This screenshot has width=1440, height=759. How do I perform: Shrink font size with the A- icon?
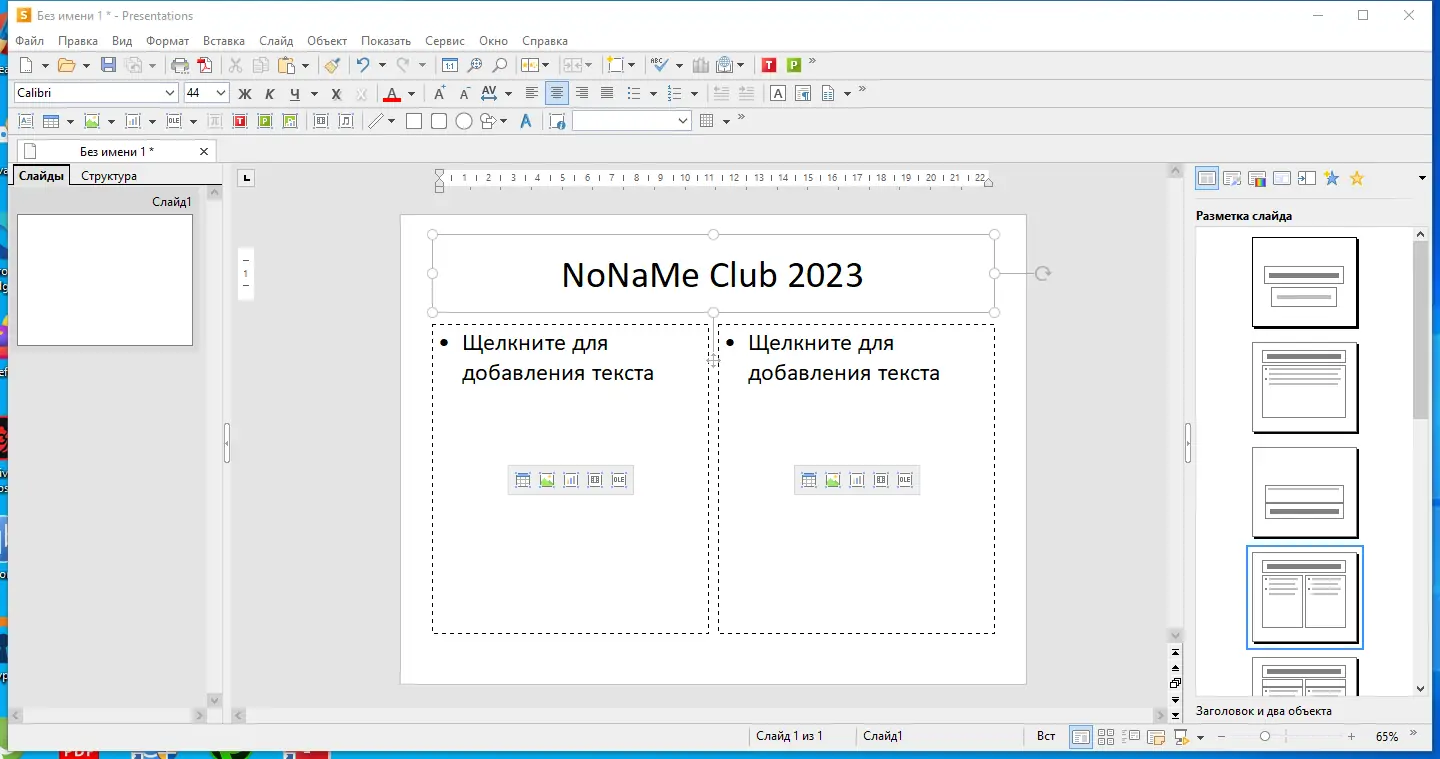464,93
